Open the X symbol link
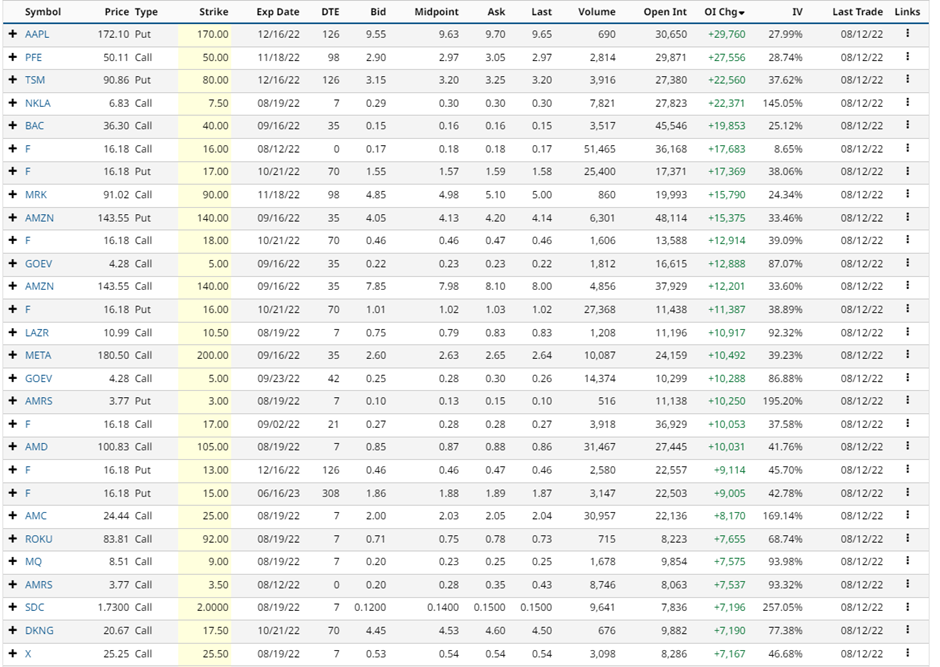940x667 pixels. pyautogui.click(x=28, y=654)
